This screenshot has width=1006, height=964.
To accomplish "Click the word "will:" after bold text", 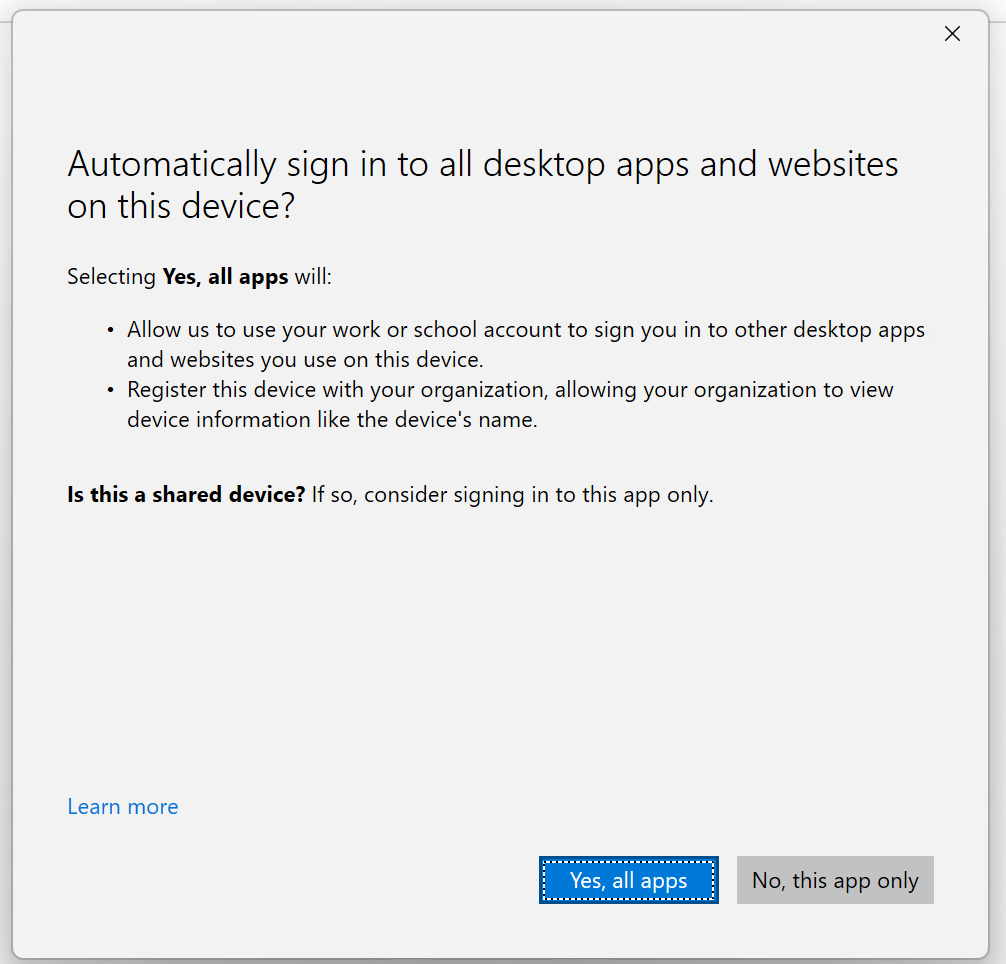I will pos(313,277).
